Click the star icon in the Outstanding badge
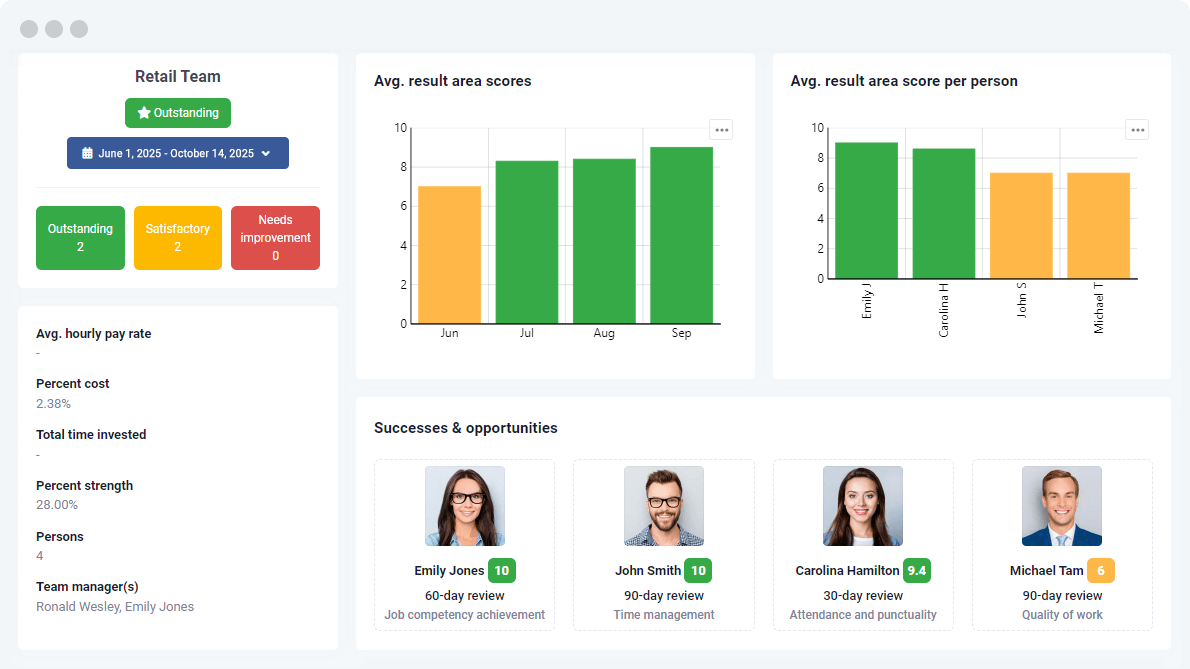 (144, 113)
